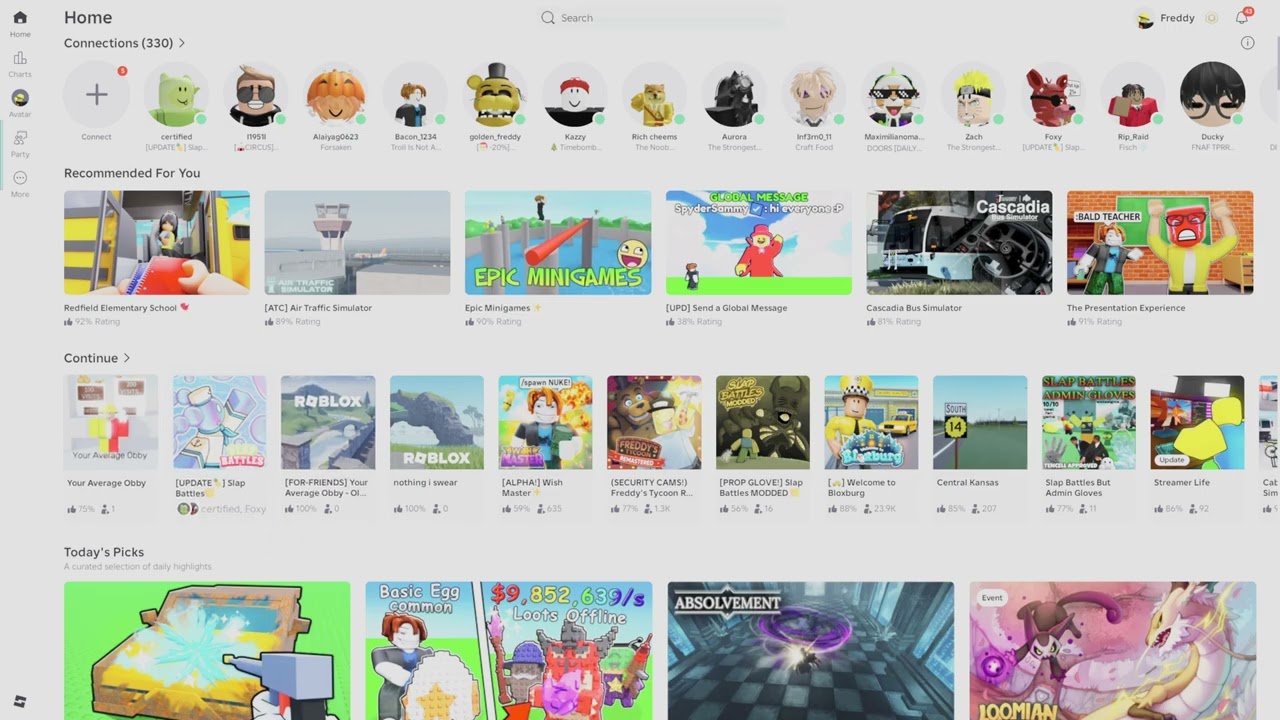Click the '[ATC] Air Traffic Simulator' title text

click(x=318, y=308)
